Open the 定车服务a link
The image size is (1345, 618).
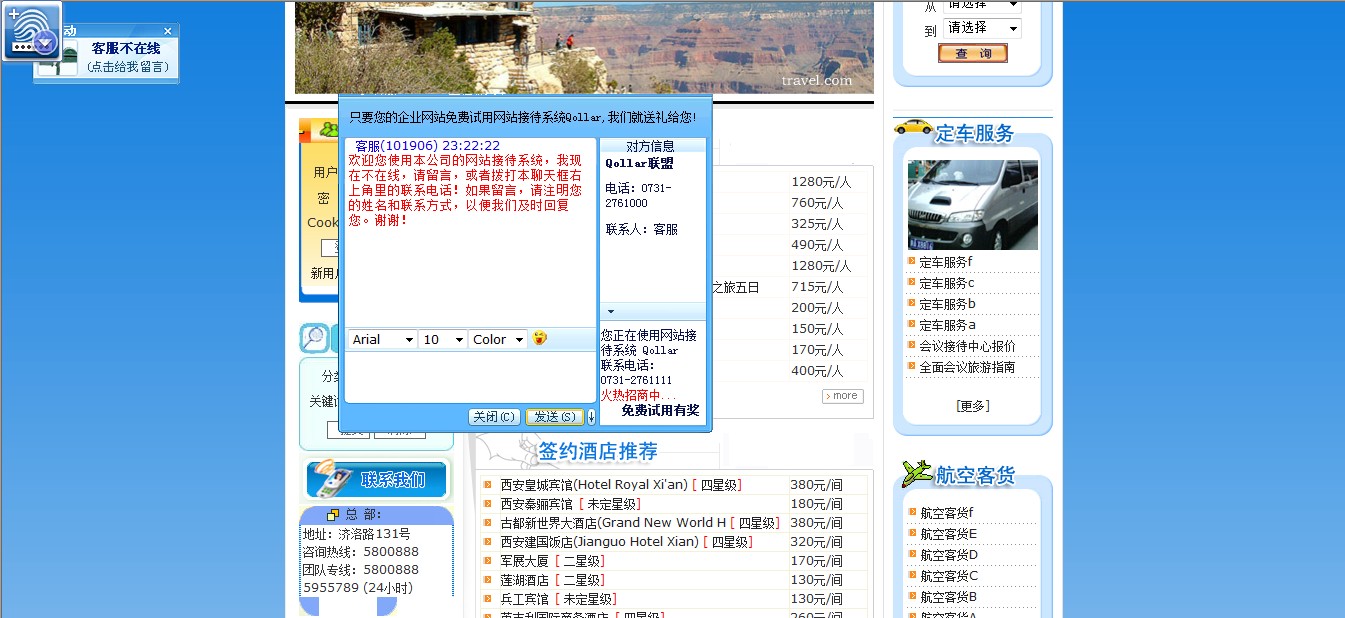coord(947,325)
